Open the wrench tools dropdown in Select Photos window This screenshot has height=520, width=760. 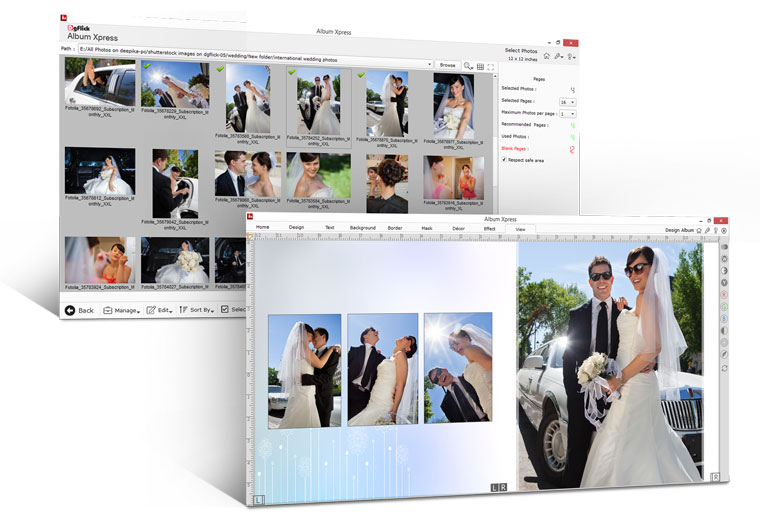coord(559,57)
